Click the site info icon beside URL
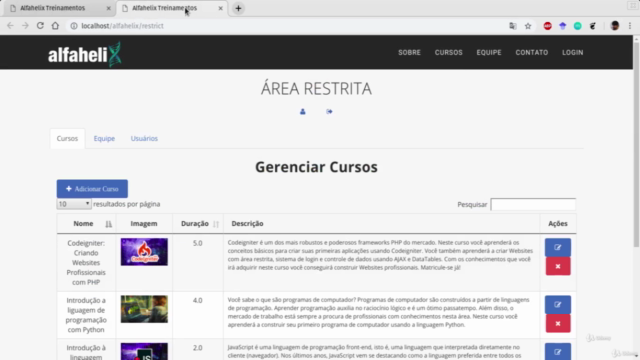The image size is (640, 360). pyautogui.click(x=74, y=26)
